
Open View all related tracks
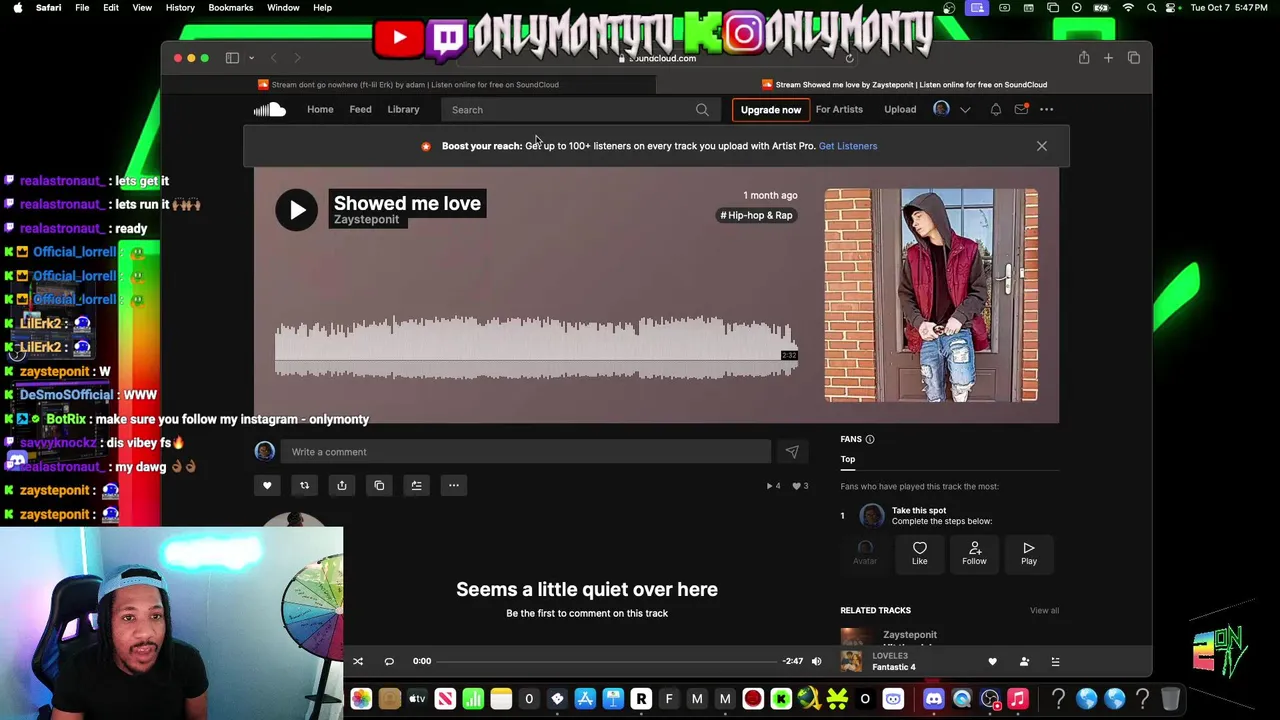coord(1044,610)
